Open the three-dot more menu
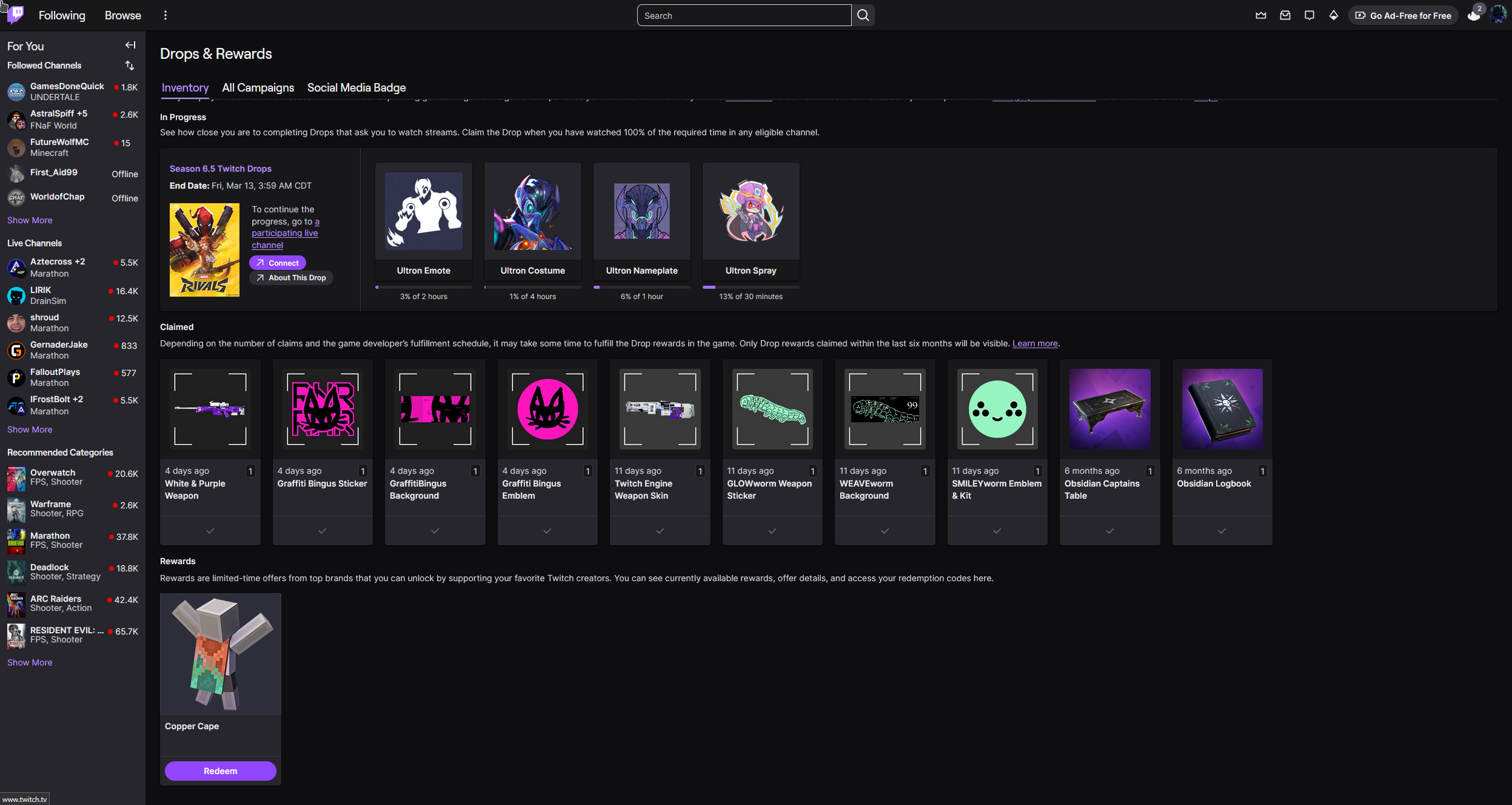The width and height of the screenshot is (1512, 805). pyautogui.click(x=166, y=16)
